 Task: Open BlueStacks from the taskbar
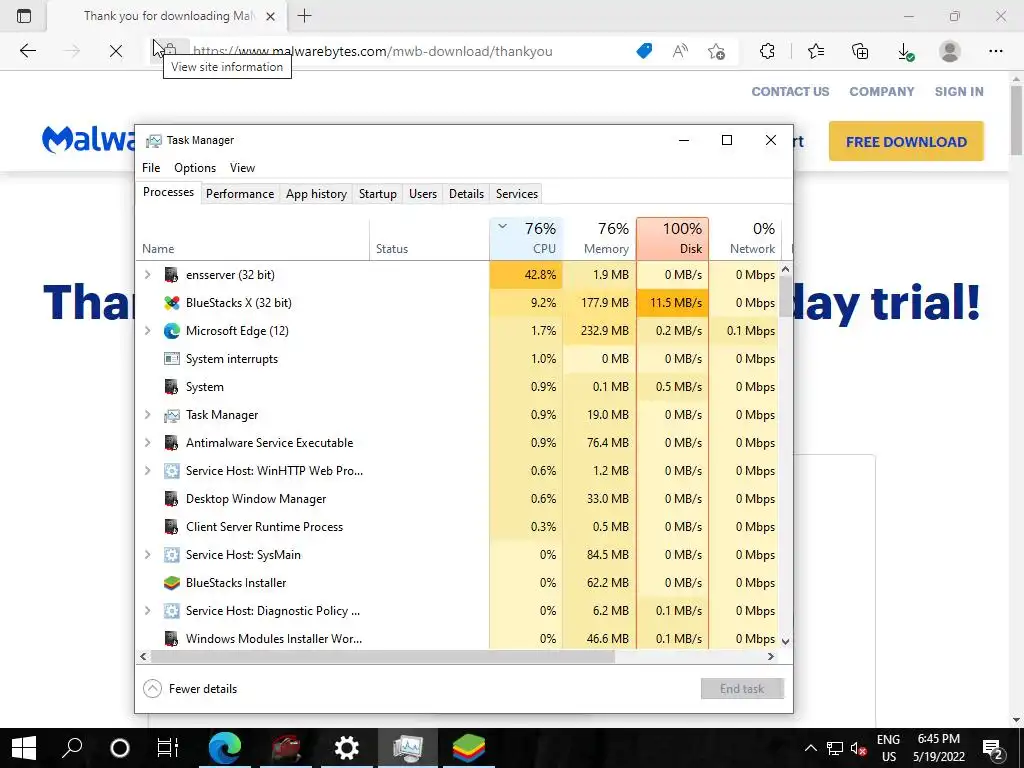(x=469, y=748)
